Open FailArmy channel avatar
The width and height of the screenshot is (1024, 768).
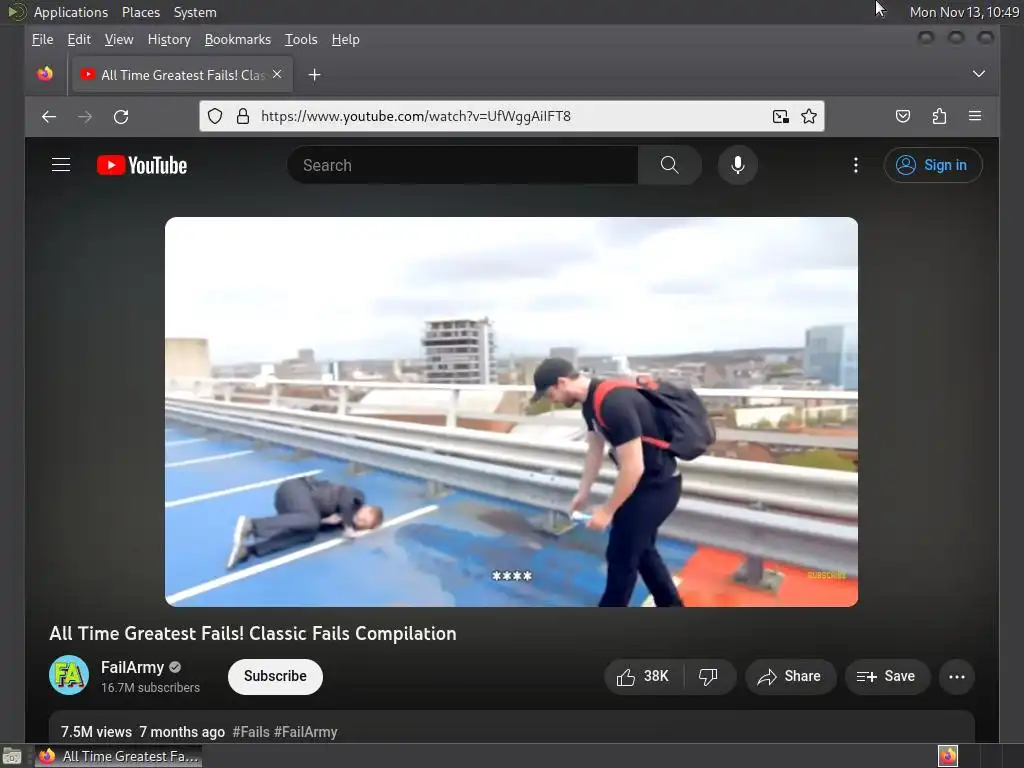(x=69, y=675)
